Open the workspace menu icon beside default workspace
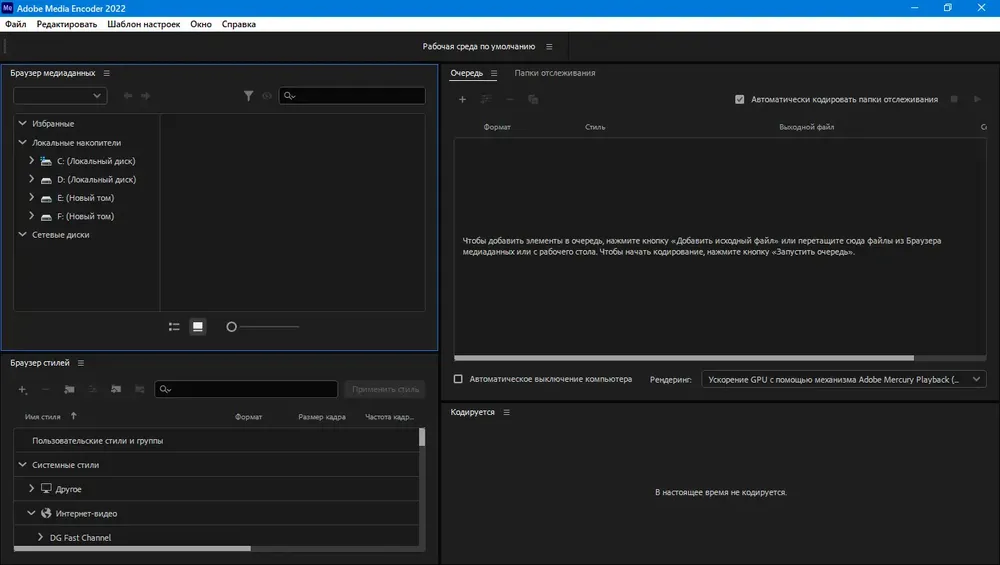Image resolution: width=1000 pixels, height=565 pixels. [549, 47]
